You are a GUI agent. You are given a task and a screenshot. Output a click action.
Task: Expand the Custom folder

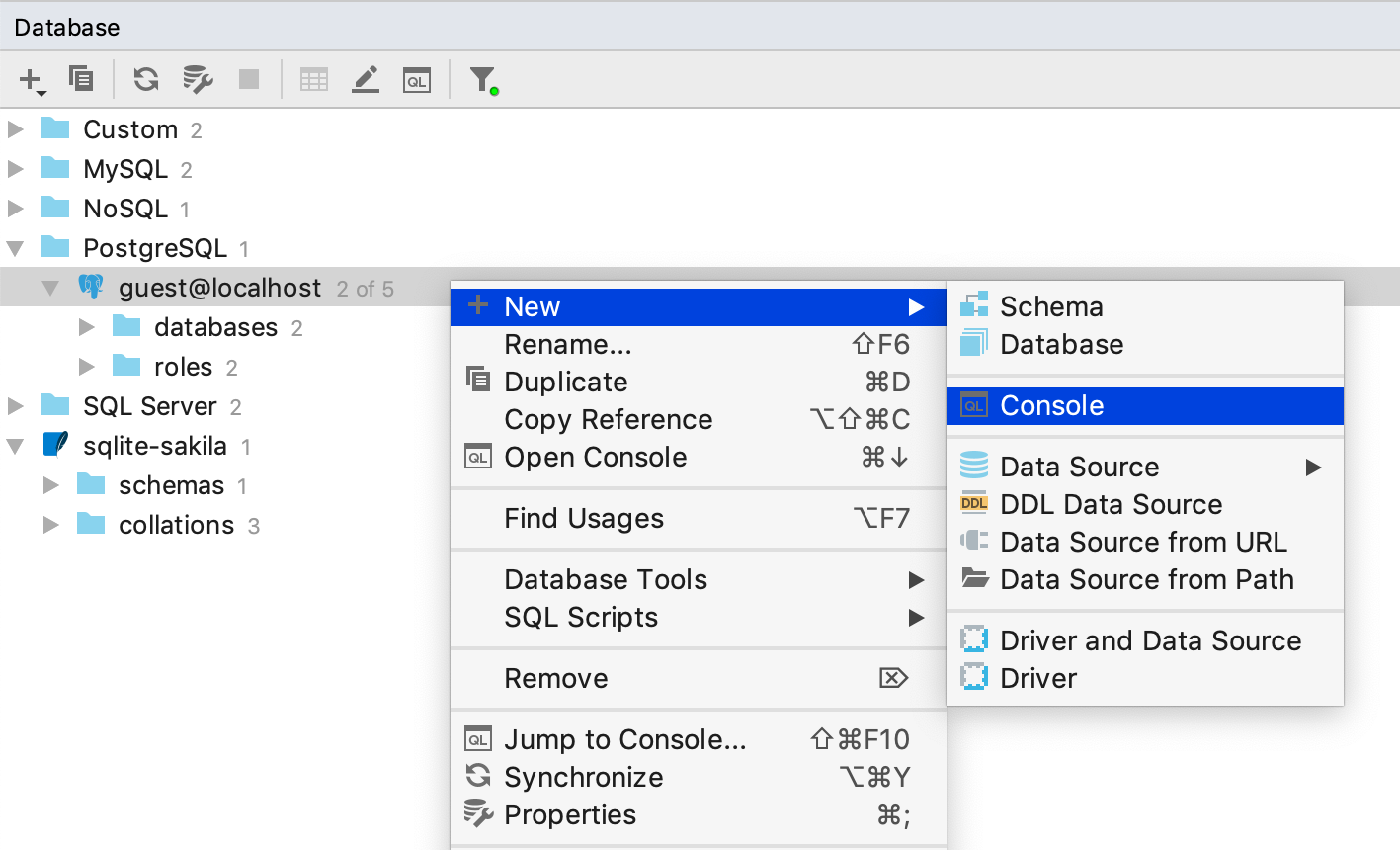16,129
